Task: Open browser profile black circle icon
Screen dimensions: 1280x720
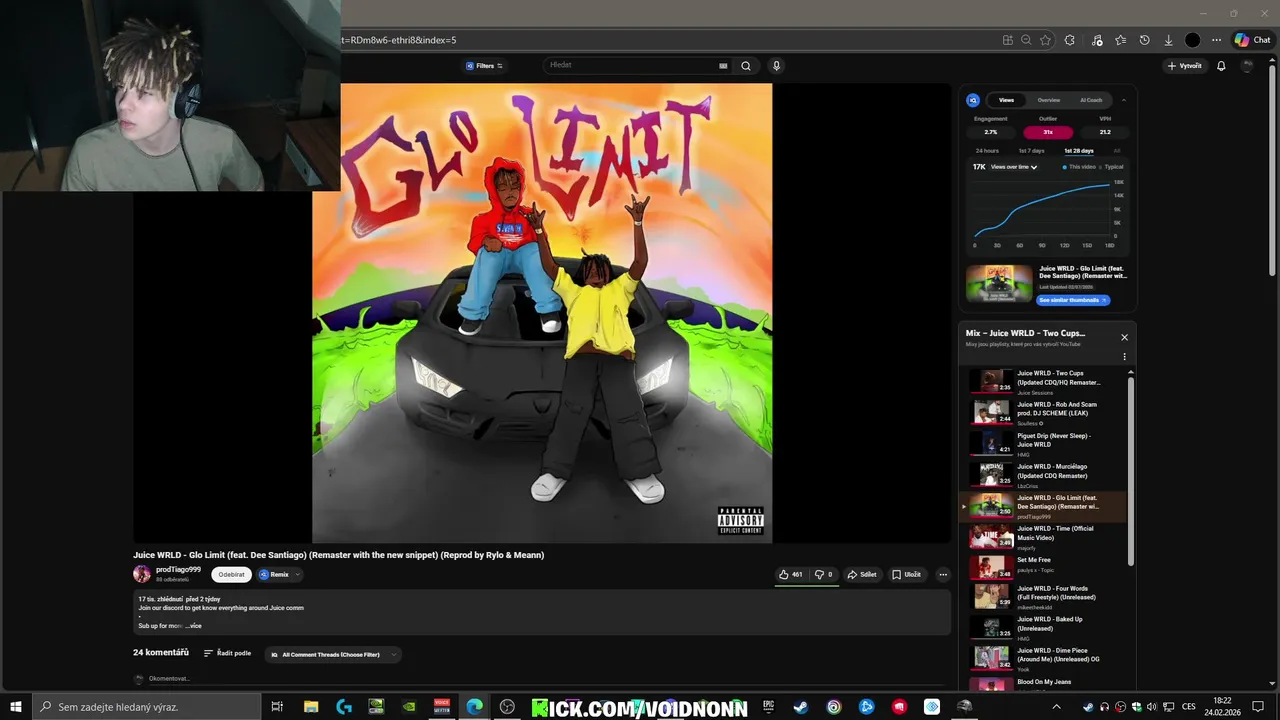Action: pos(1192,40)
